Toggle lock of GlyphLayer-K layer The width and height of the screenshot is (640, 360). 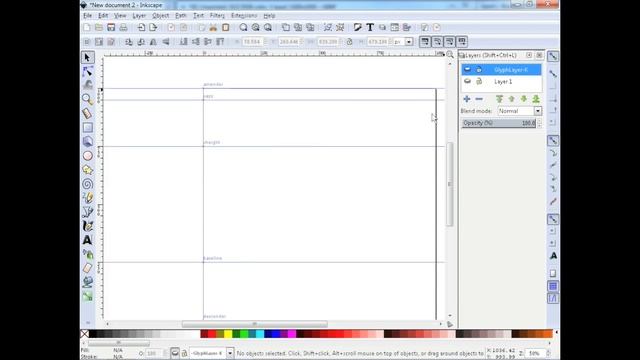(479, 70)
